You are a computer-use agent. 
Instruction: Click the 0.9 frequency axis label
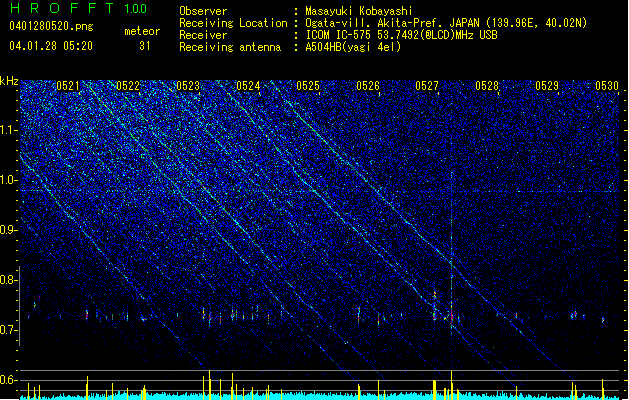9,230
